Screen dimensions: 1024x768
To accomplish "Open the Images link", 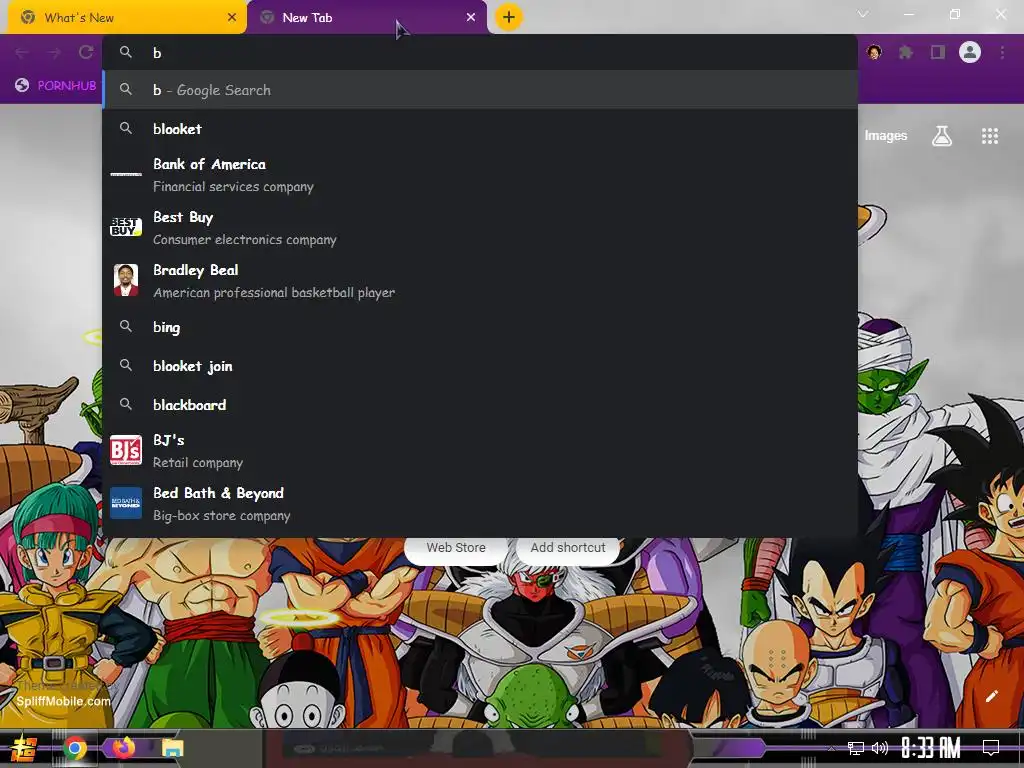I will [x=886, y=135].
